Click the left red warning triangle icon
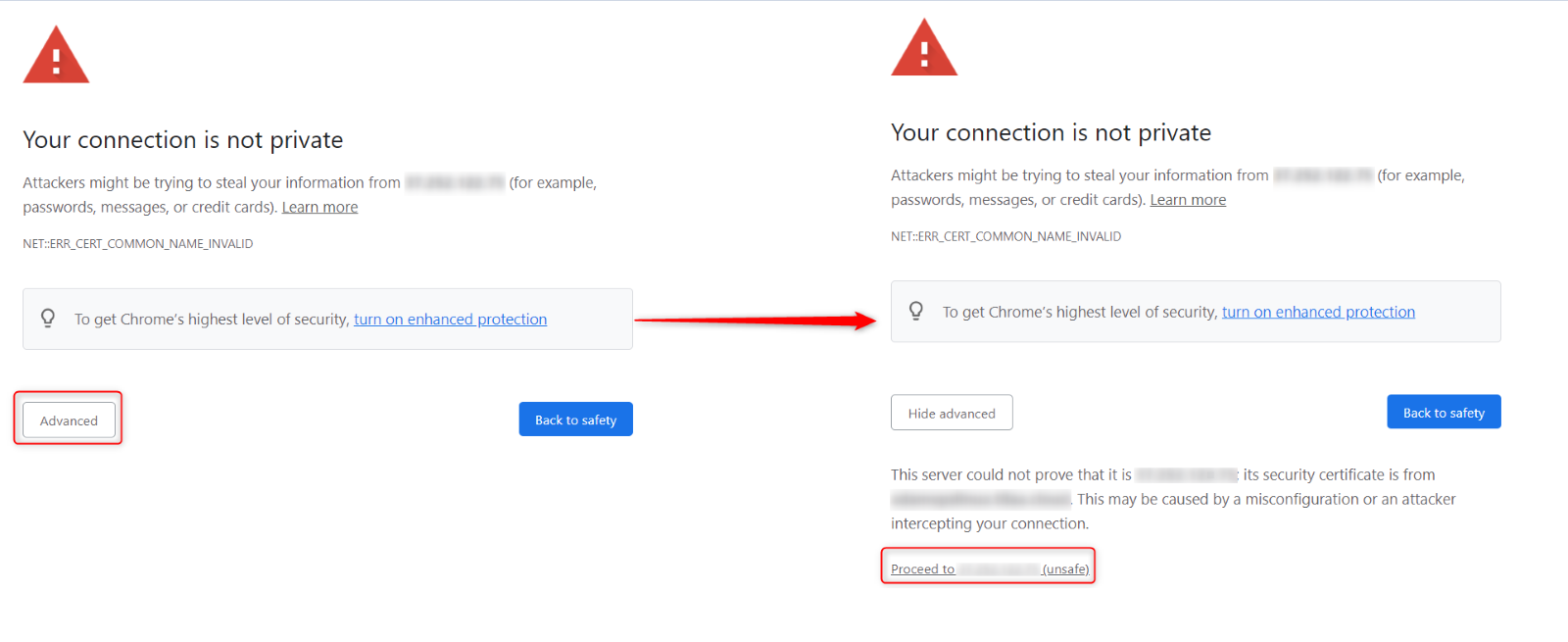This screenshot has width=1568, height=642. (x=56, y=56)
